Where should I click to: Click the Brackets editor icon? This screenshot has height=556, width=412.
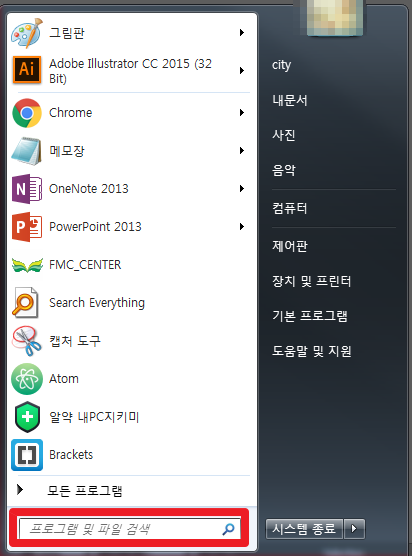(x=27, y=455)
